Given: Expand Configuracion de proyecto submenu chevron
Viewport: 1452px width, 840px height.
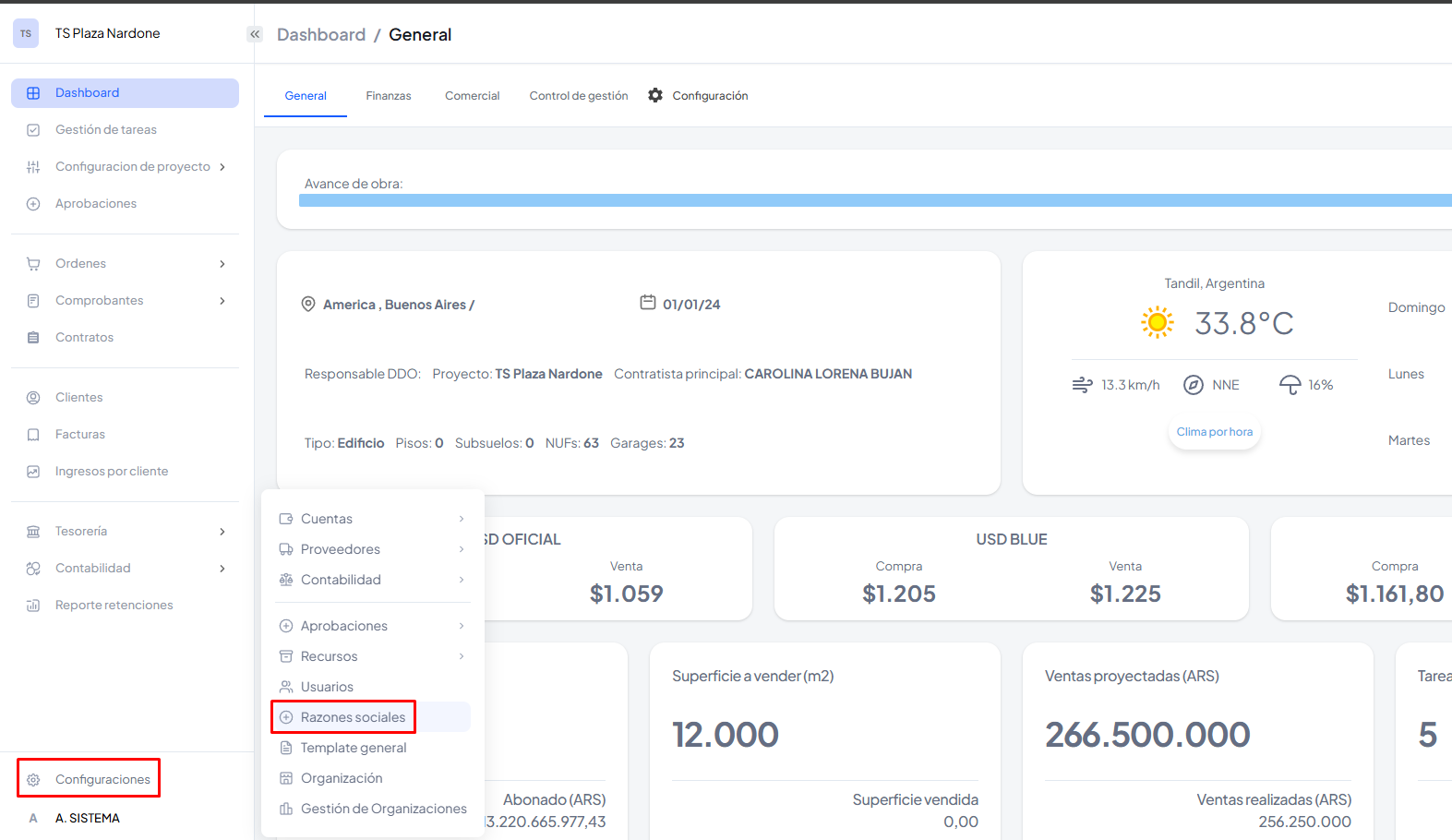Looking at the screenshot, I should coord(222,167).
